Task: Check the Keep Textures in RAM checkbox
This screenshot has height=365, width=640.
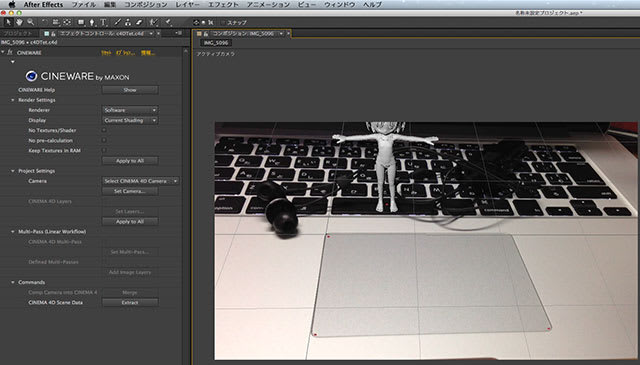Action: pyautogui.click(x=104, y=150)
